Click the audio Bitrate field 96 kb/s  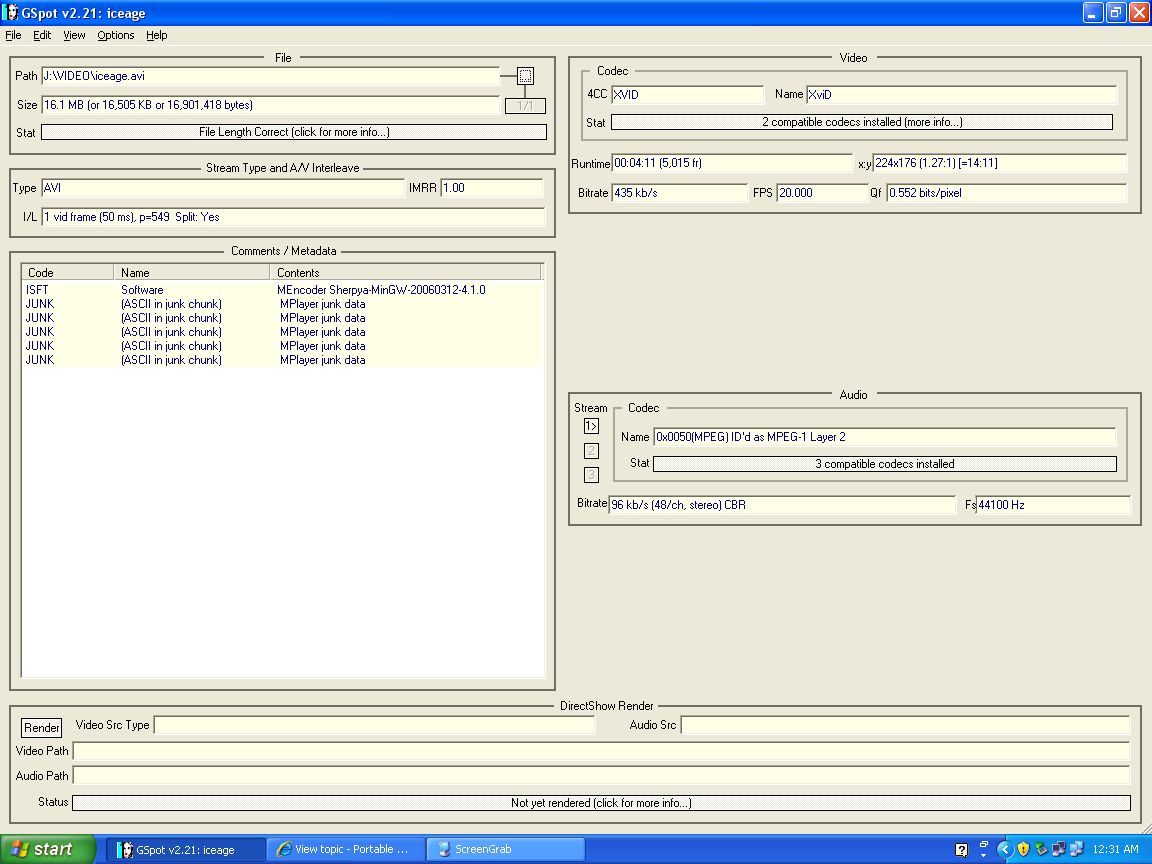(782, 505)
